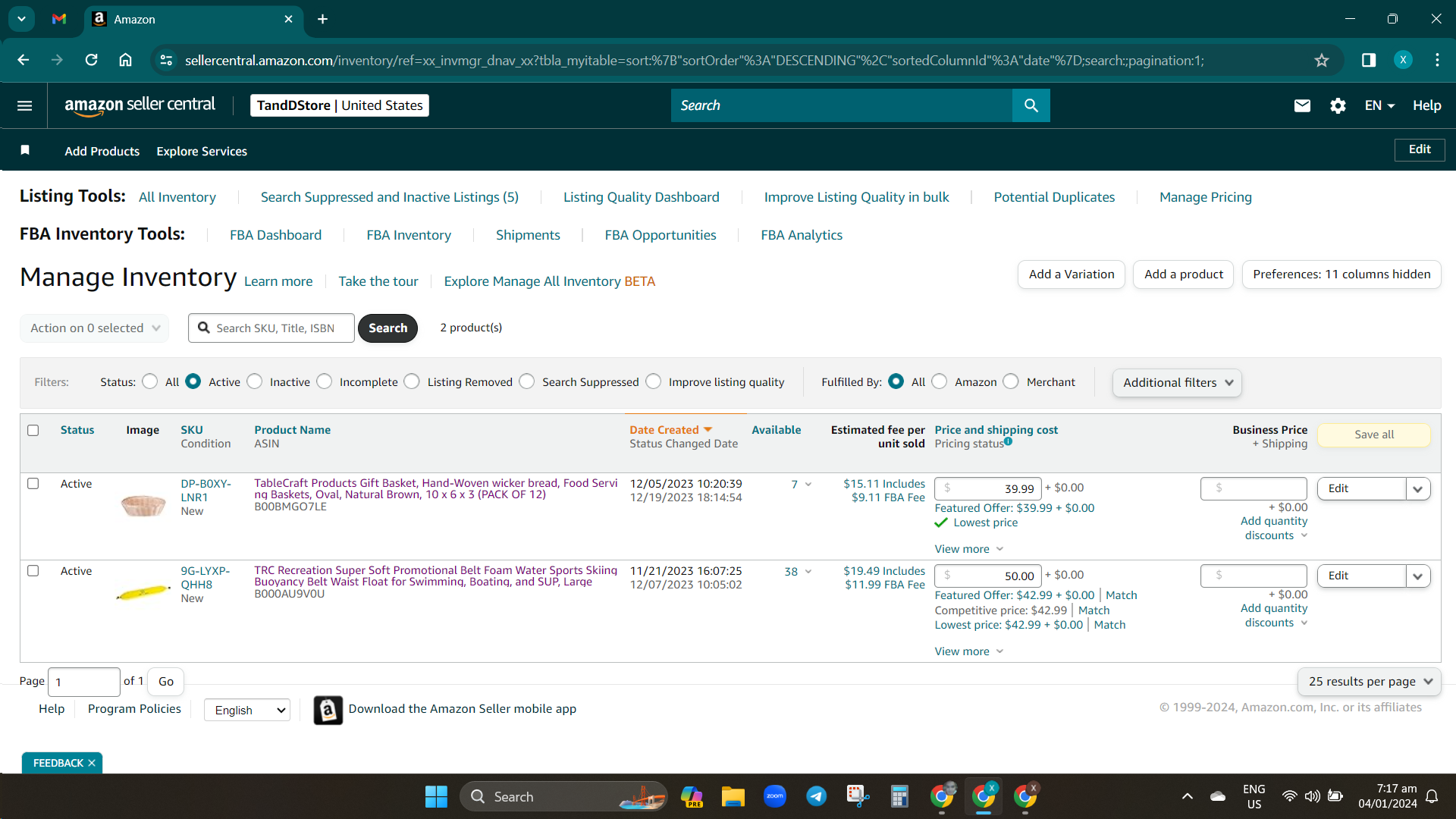The width and height of the screenshot is (1456, 819).
Task: Select the TRC Recreation belt row checkbox
Action: (x=33, y=570)
